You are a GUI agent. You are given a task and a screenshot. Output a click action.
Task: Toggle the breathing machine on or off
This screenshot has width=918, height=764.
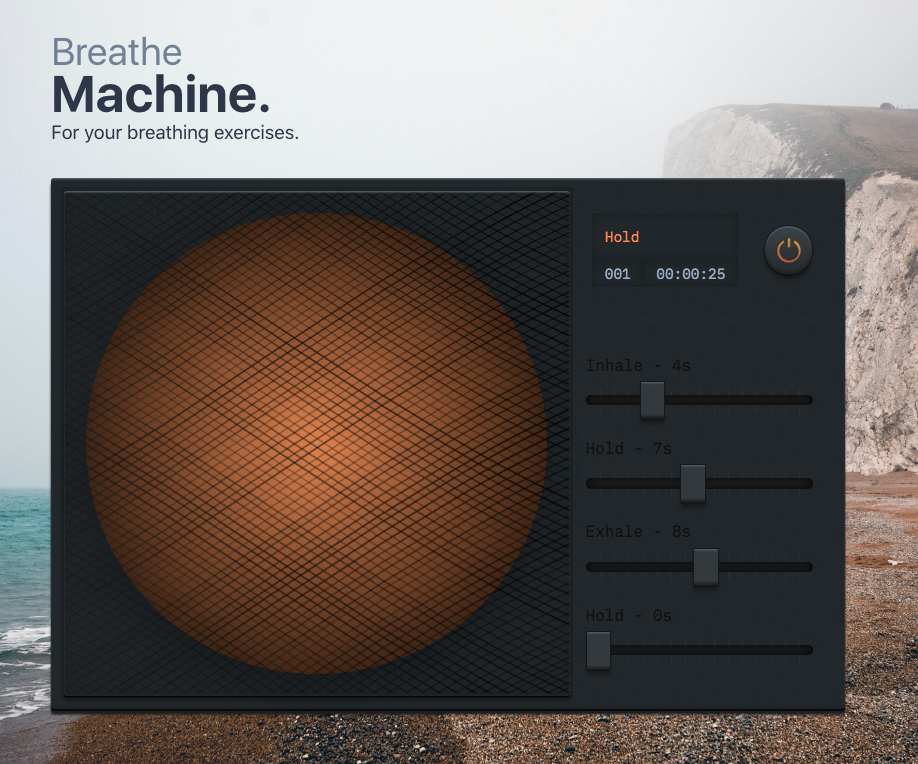click(787, 250)
